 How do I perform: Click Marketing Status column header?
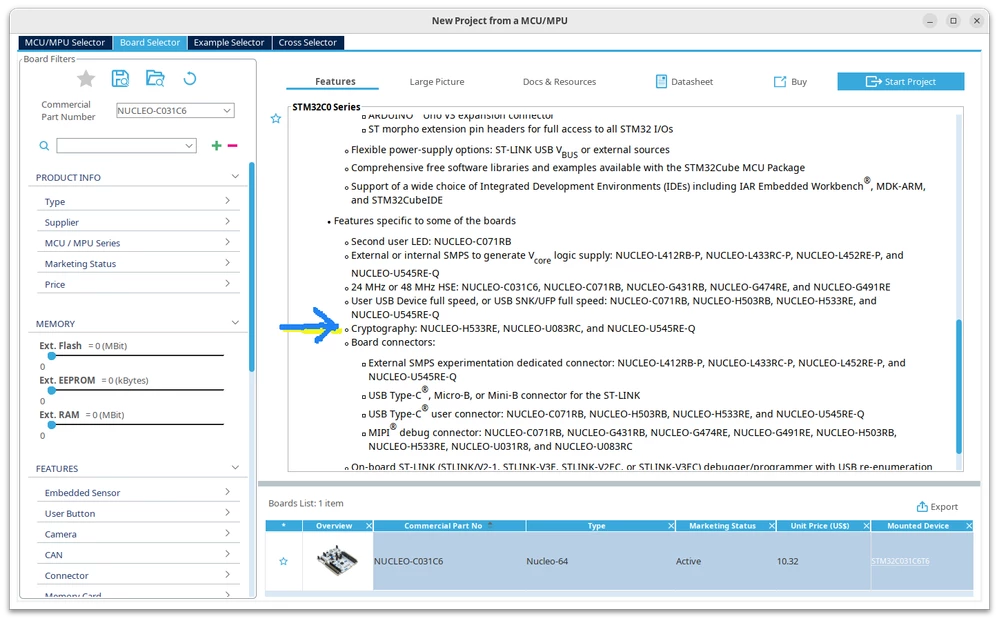722,525
